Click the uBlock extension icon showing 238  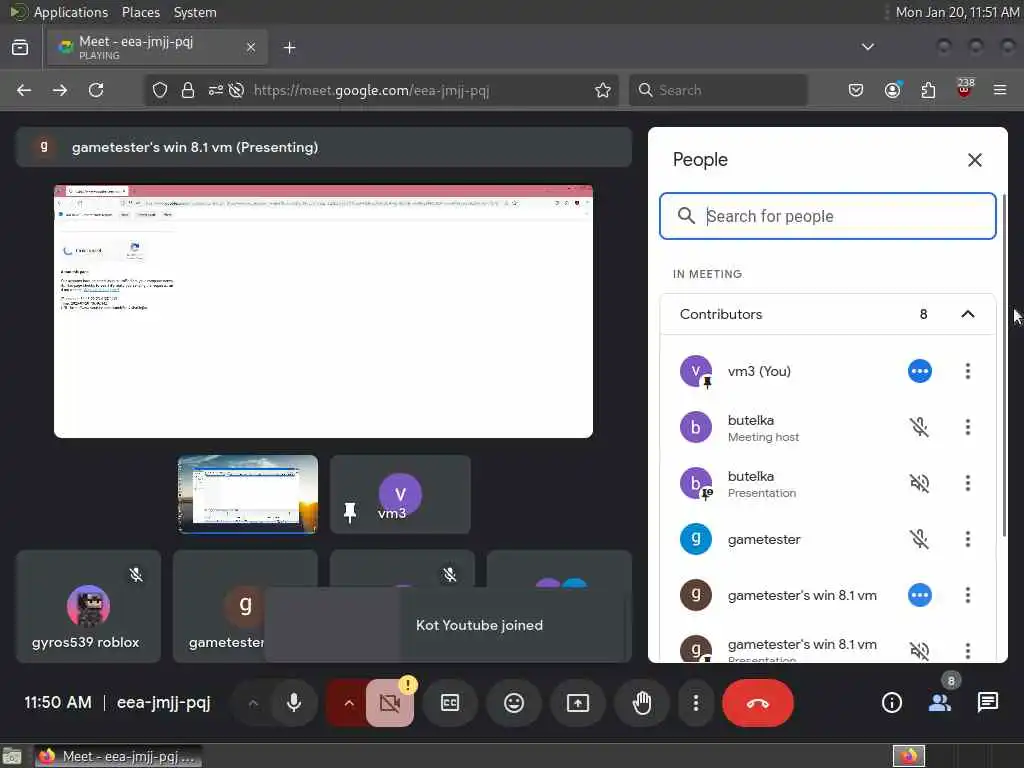965,89
